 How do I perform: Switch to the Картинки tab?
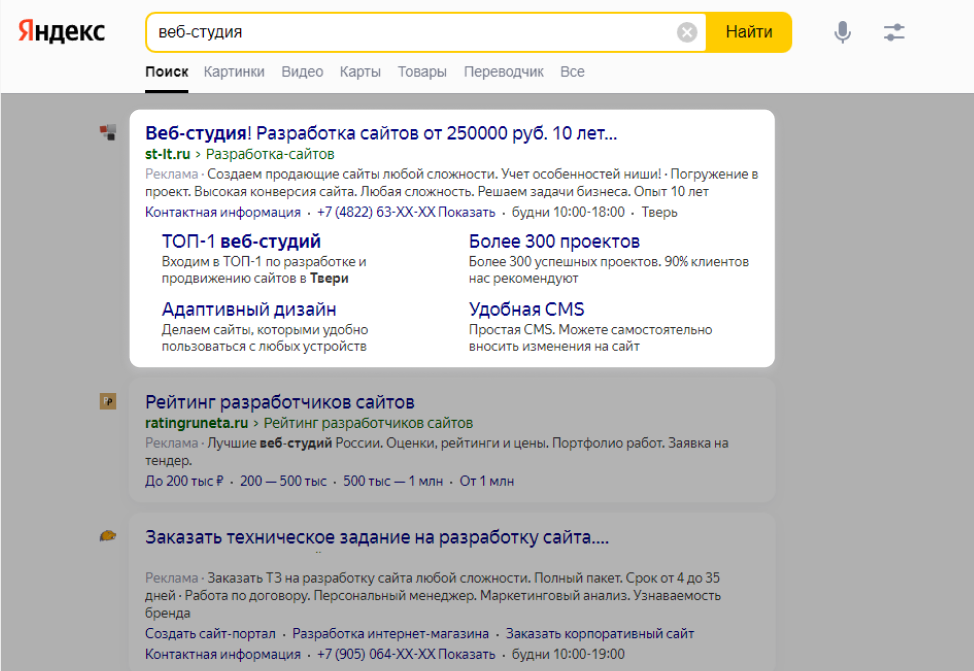234,72
